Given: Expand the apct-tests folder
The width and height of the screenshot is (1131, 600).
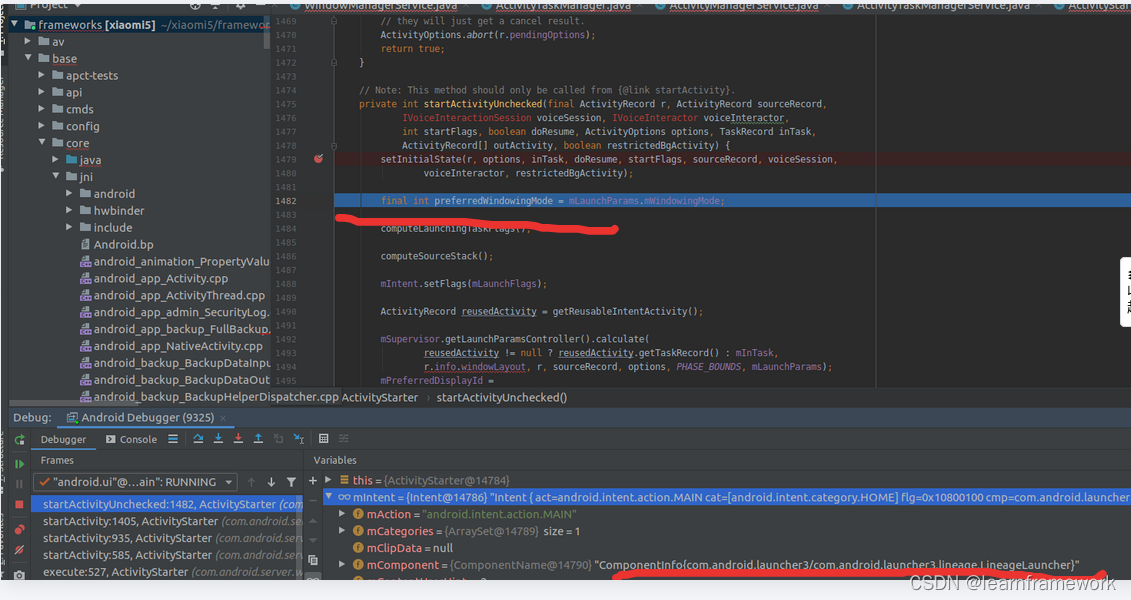Looking at the screenshot, I should tap(42, 75).
